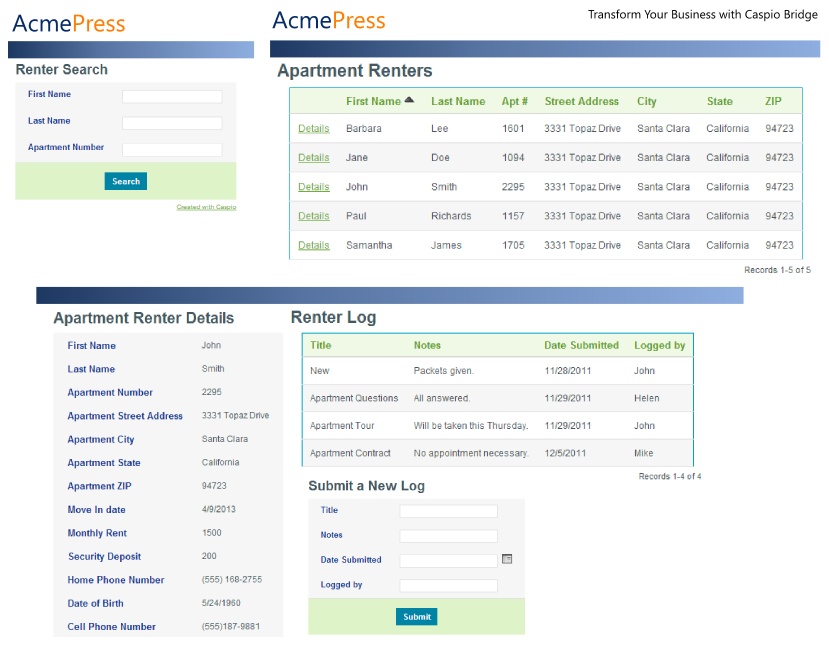Image resolution: width=829 pixels, height=646 pixels.
Task: Sort Renter Log by Date Submitted header
Action: 581,345
